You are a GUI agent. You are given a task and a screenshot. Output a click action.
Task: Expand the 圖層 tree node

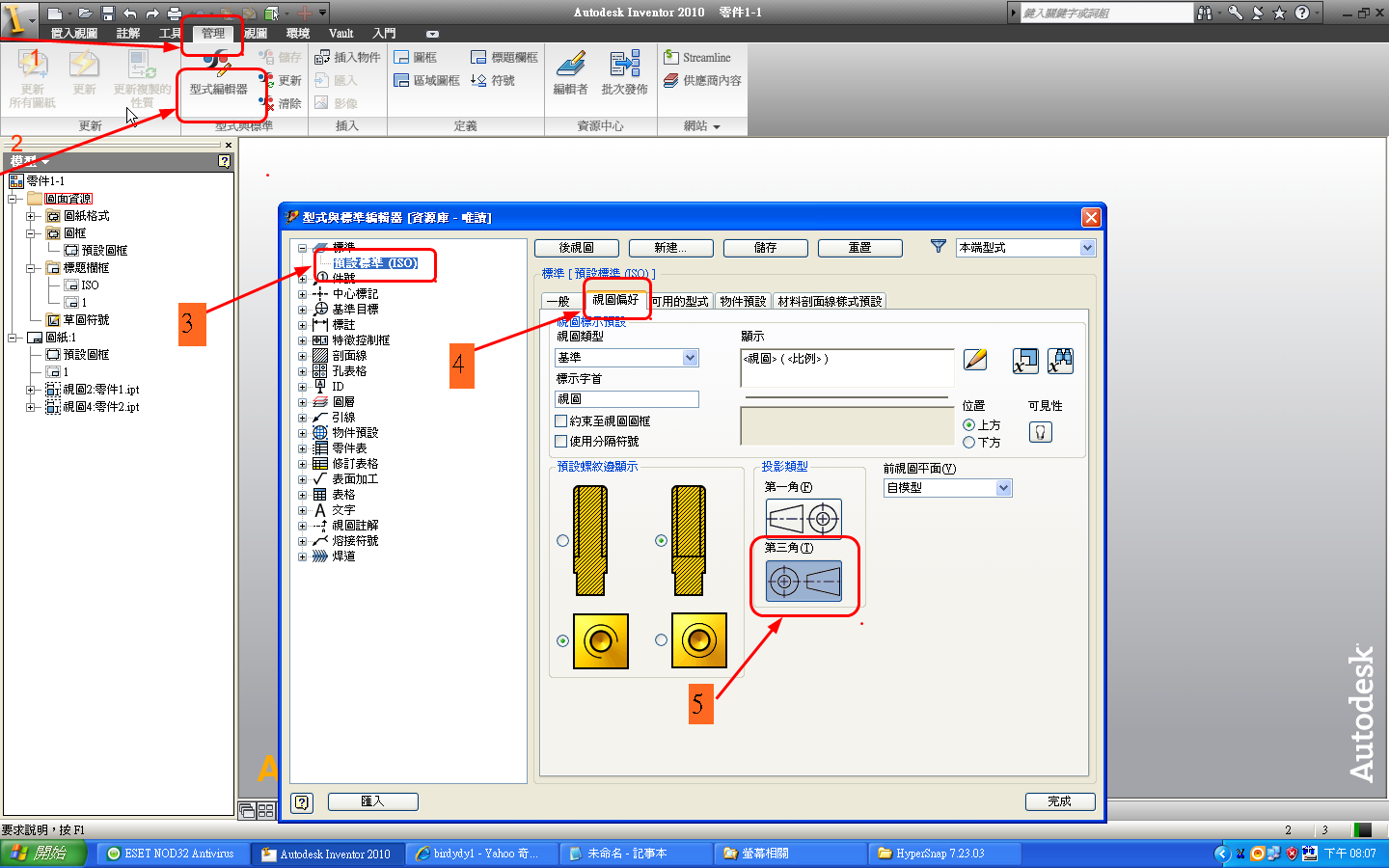pyautogui.click(x=302, y=402)
